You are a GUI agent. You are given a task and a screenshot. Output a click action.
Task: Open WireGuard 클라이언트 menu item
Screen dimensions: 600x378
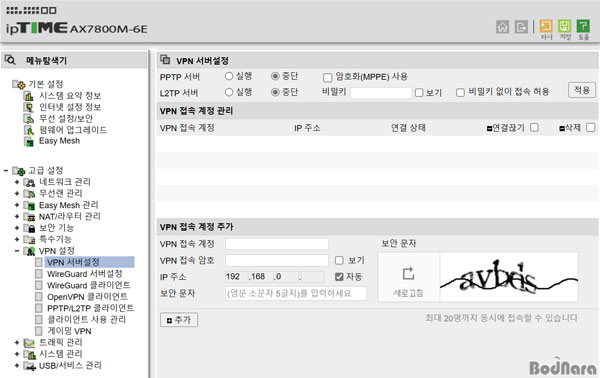(89, 285)
